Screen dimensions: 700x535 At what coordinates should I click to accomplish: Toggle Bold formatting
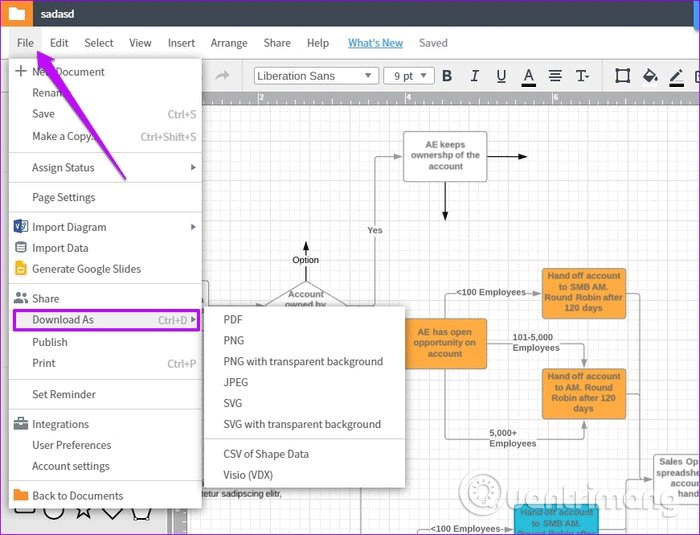447,76
